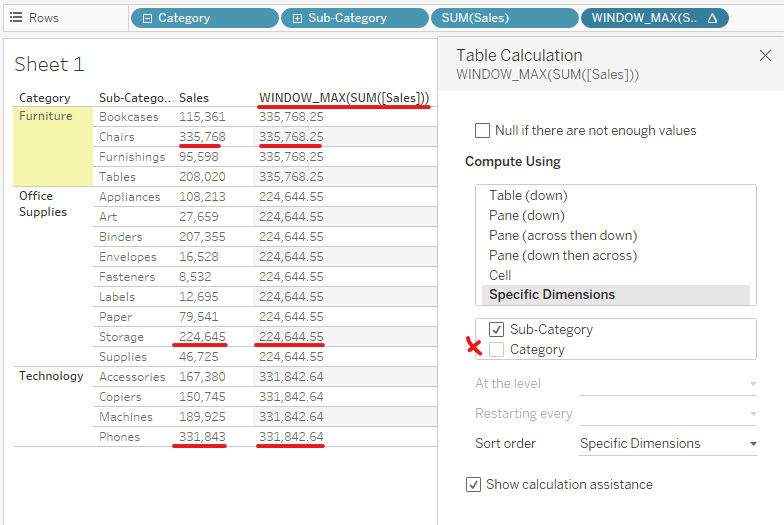The image size is (784, 525).
Task: Check the Category dimension checkbox
Action: [497, 349]
